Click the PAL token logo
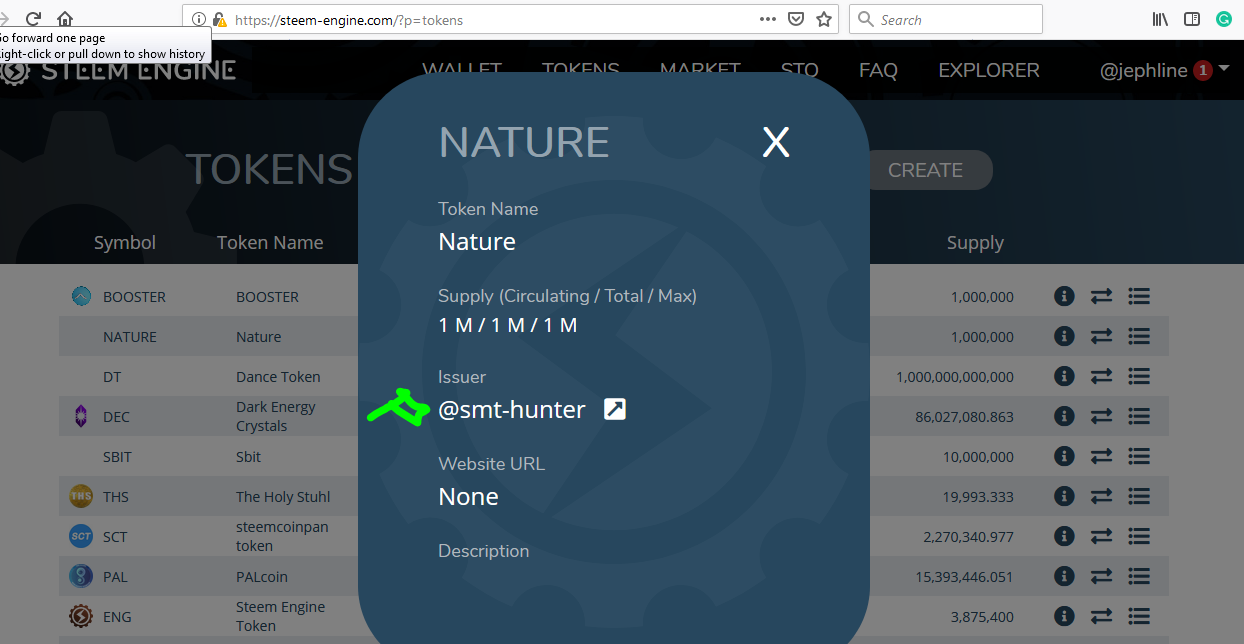Image resolution: width=1244 pixels, height=644 pixels. click(81, 576)
